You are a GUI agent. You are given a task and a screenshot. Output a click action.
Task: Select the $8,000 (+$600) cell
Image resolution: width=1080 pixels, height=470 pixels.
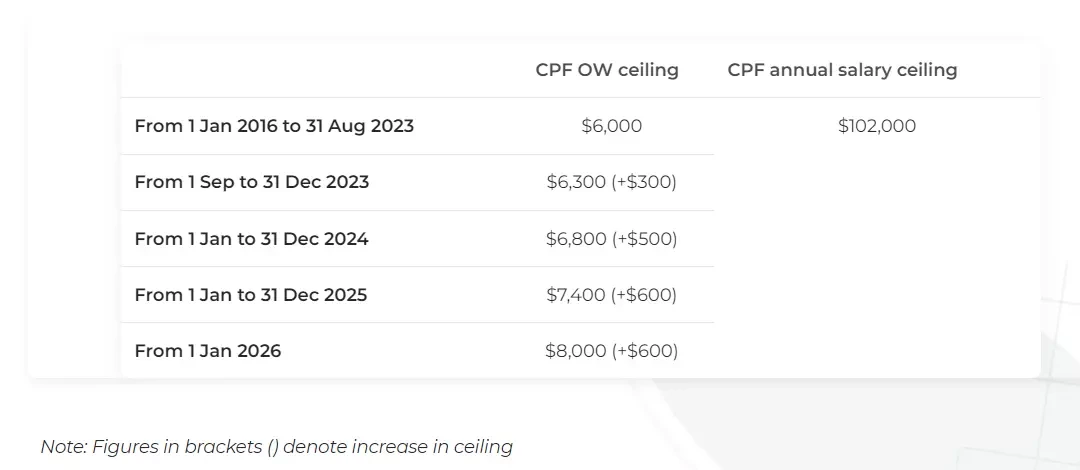click(612, 351)
